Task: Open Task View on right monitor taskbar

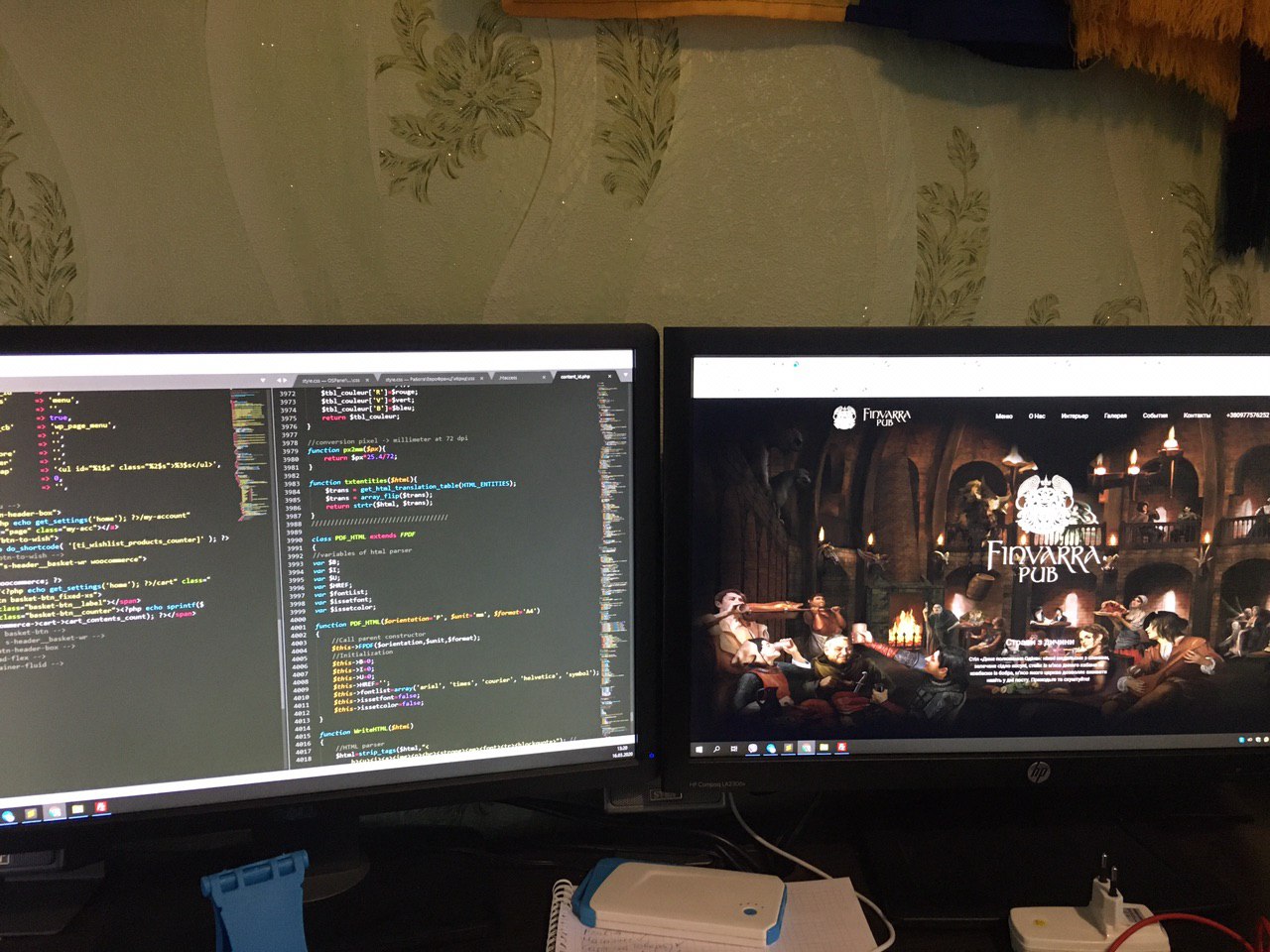Action: [x=734, y=749]
